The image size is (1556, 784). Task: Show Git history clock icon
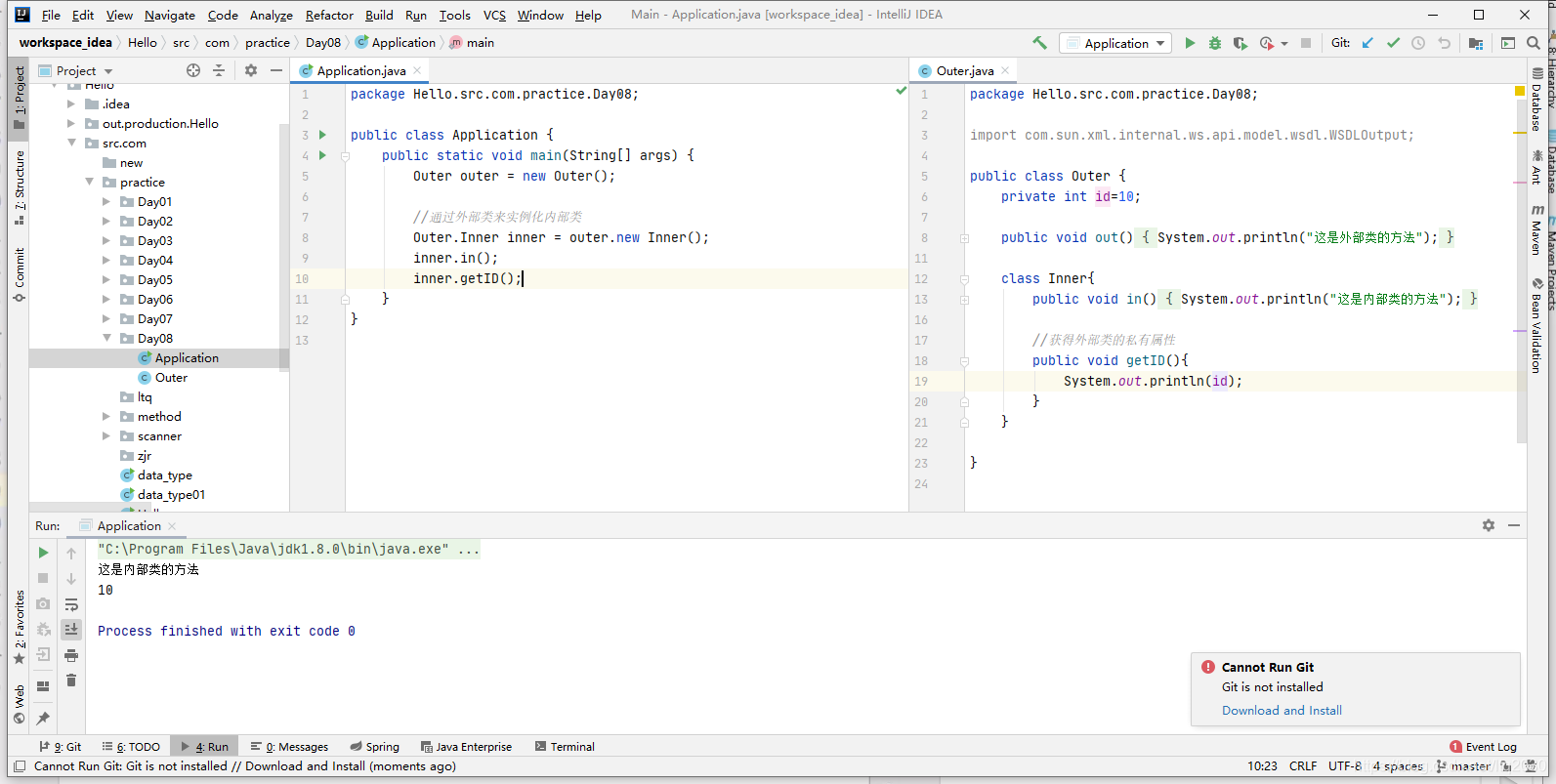[1418, 43]
